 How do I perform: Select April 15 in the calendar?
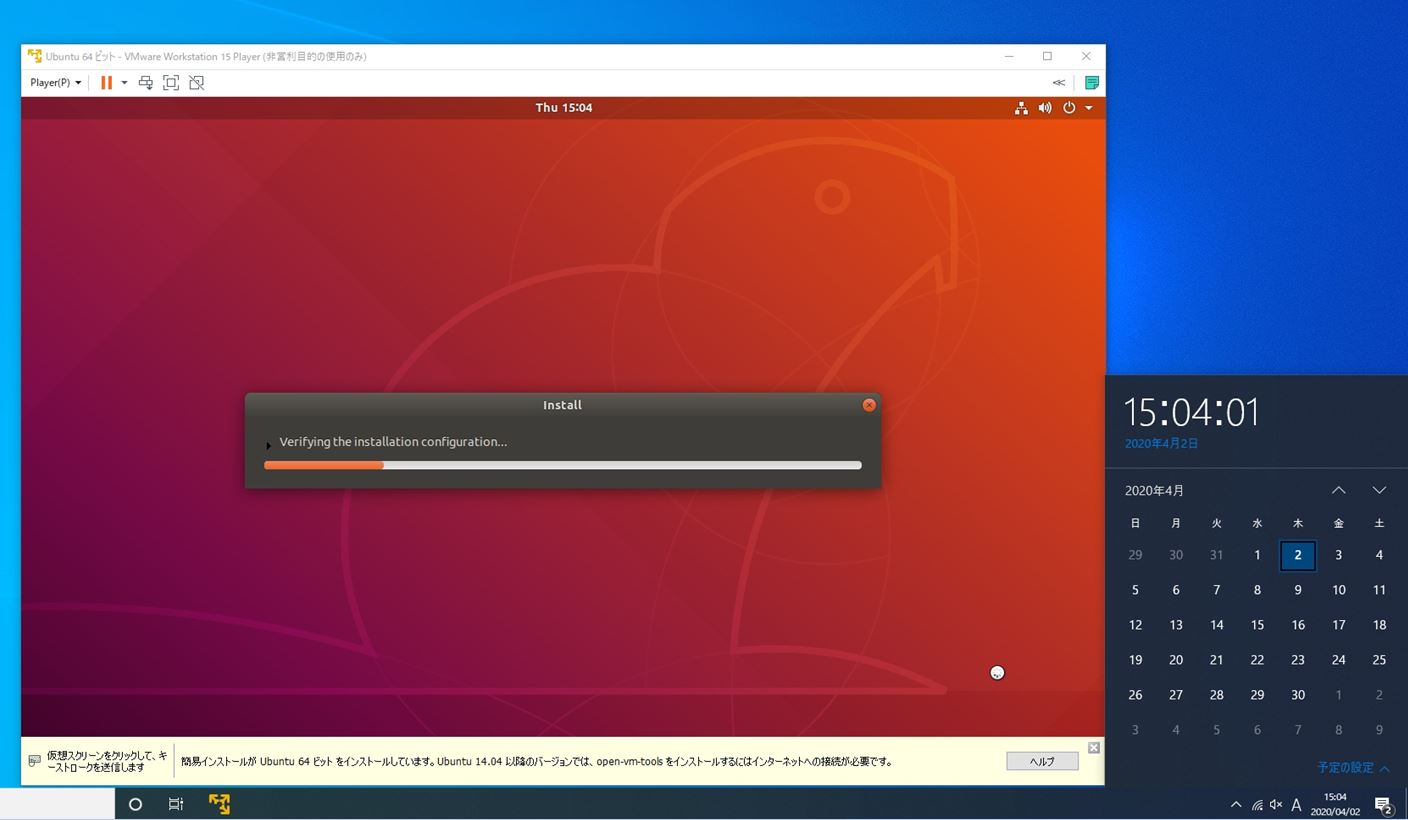pos(1257,625)
